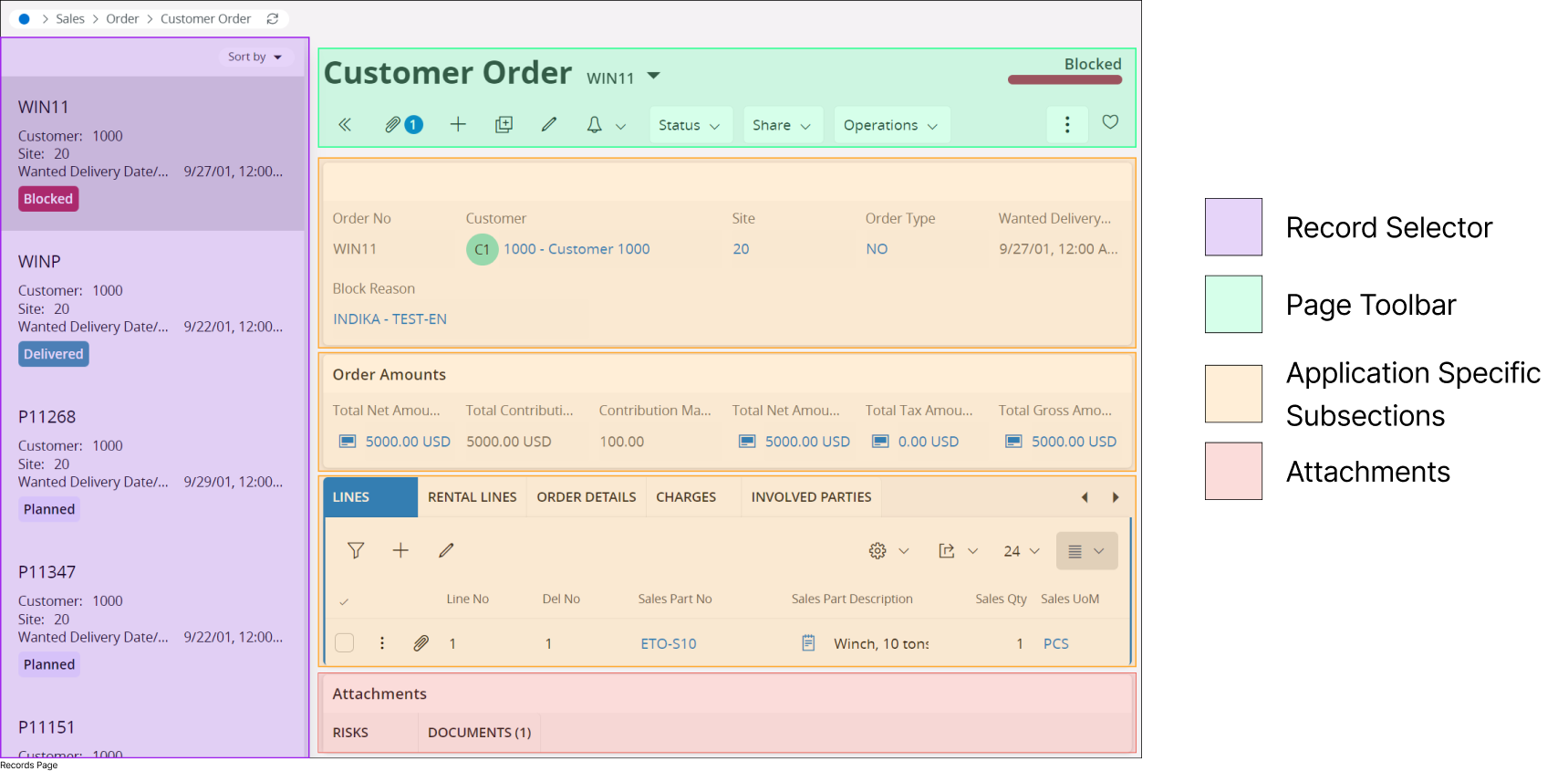Viewport: 1568px width, 771px height.
Task: Click the notification bell icon
Action: pos(594,125)
